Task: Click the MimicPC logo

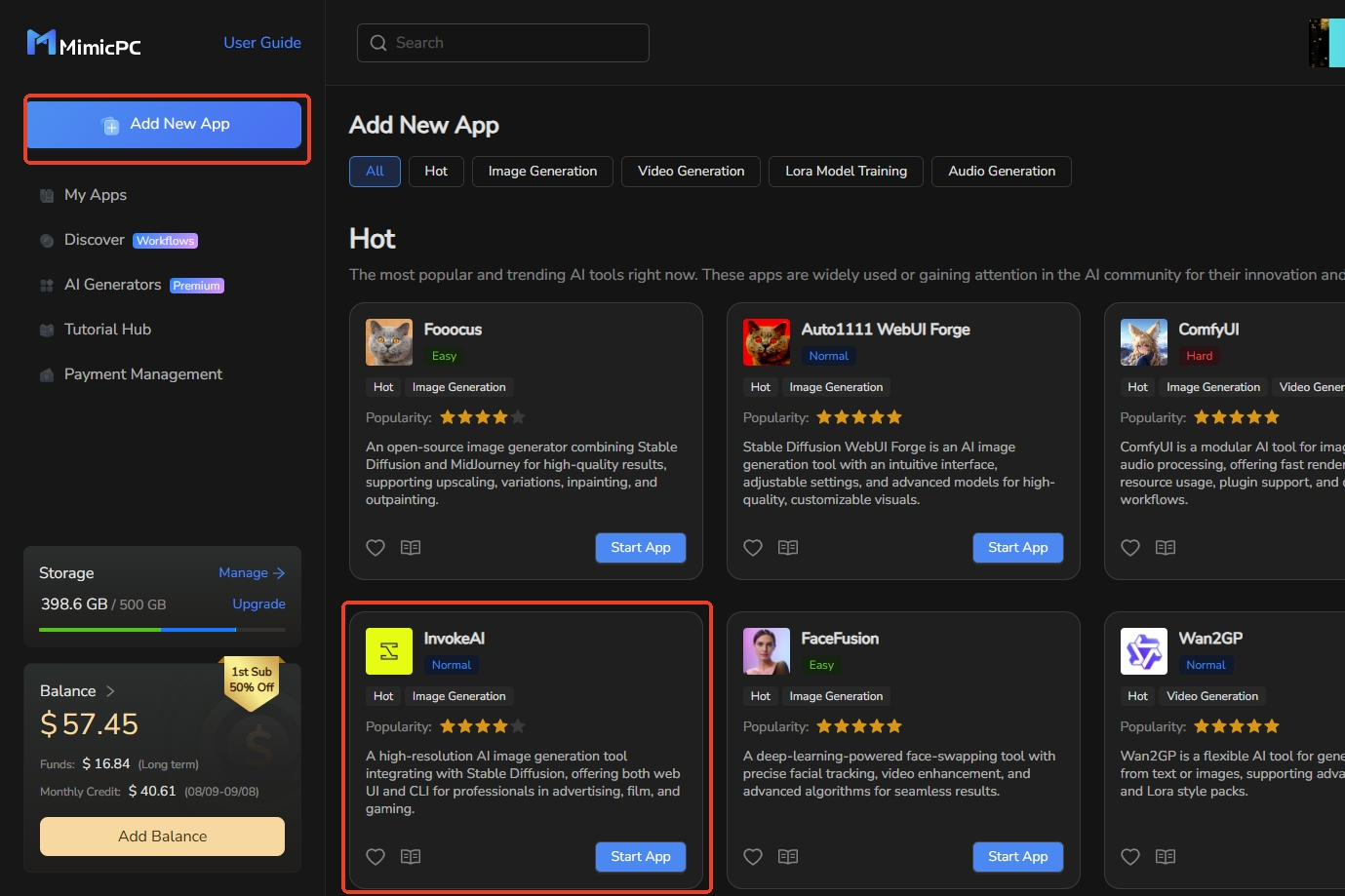Action: (84, 43)
